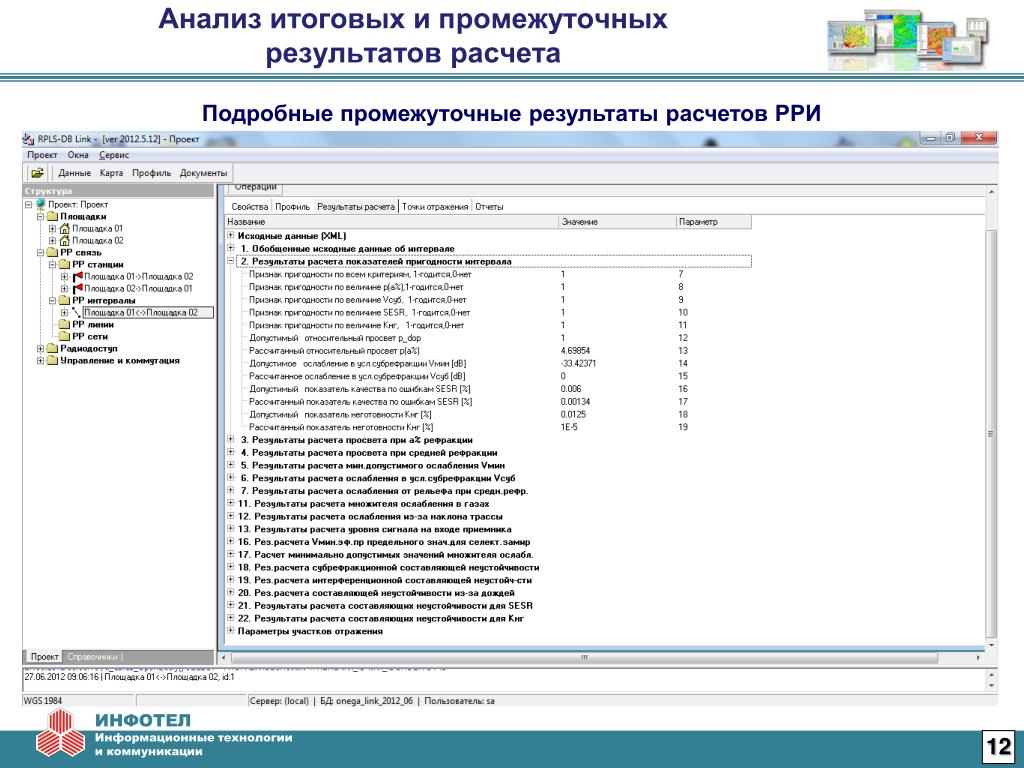The height and width of the screenshot is (768, 1024).
Task: Switch to the Свойства tab
Action: tap(249, 206)
